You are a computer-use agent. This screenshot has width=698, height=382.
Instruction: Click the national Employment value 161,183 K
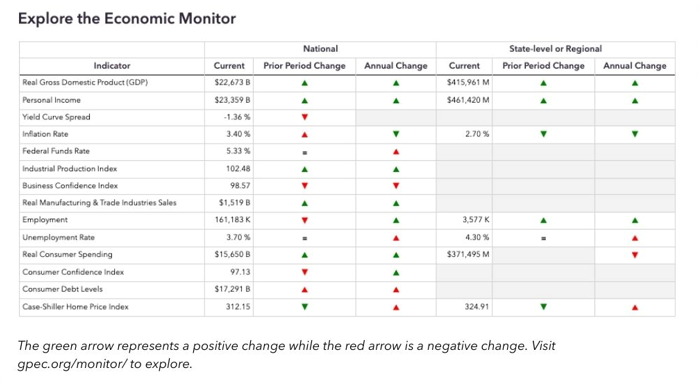point(232,219)
